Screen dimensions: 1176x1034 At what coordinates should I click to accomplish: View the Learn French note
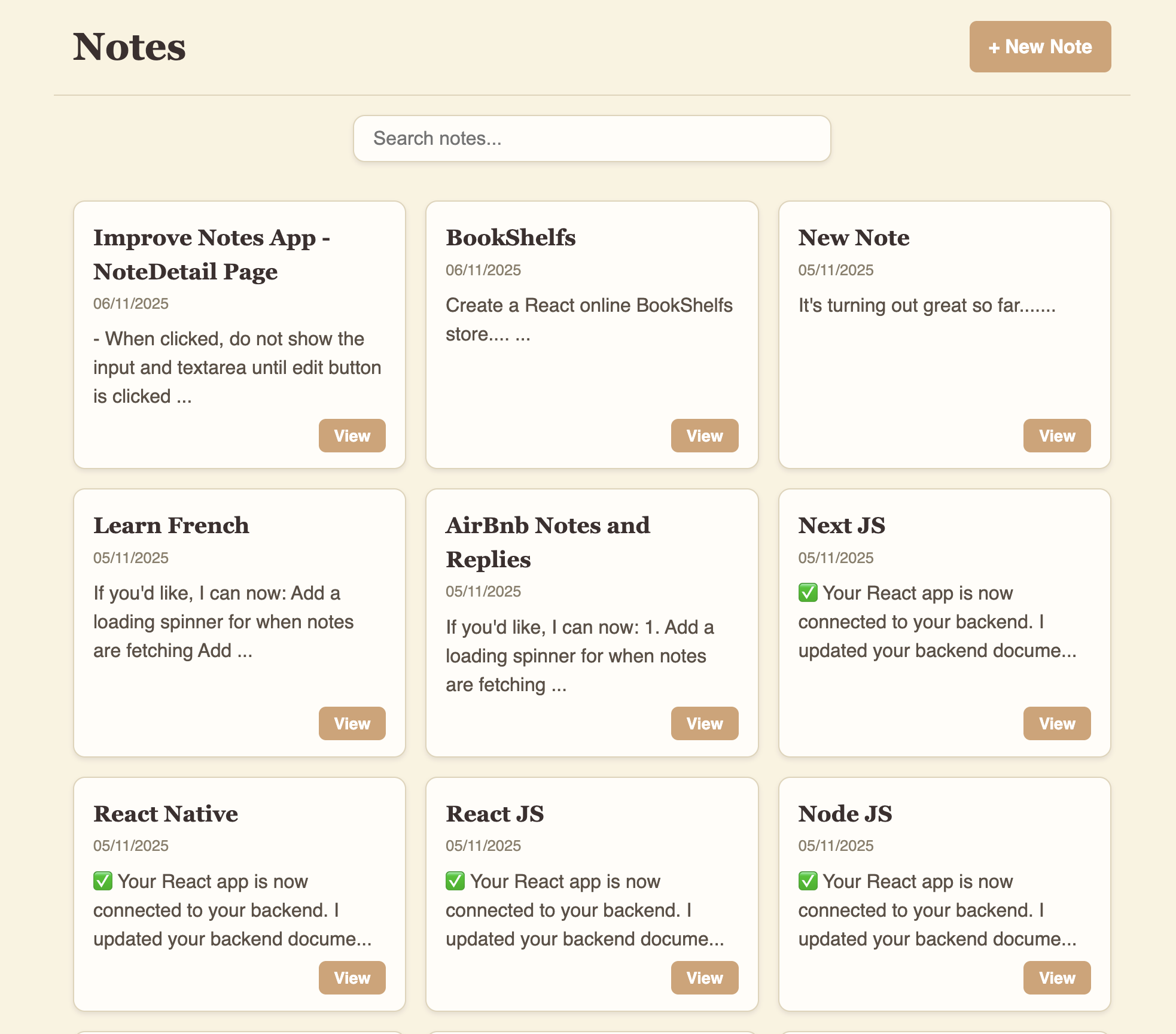(x=352, y=723)
